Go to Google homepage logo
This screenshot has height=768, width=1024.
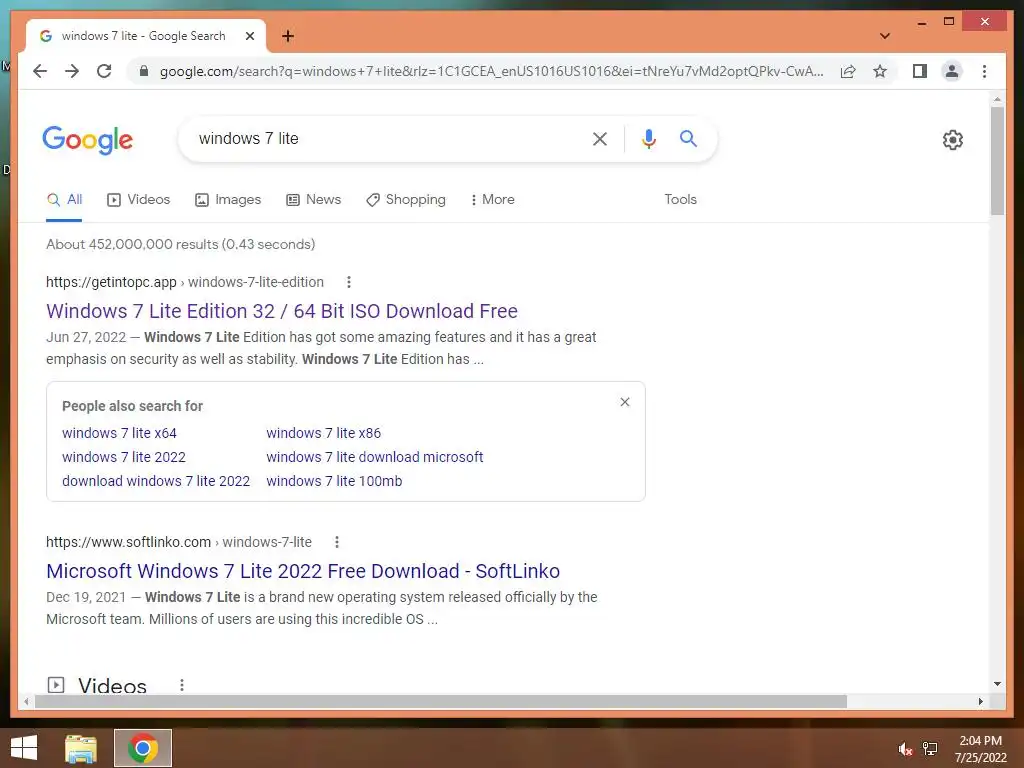point(88,140)
